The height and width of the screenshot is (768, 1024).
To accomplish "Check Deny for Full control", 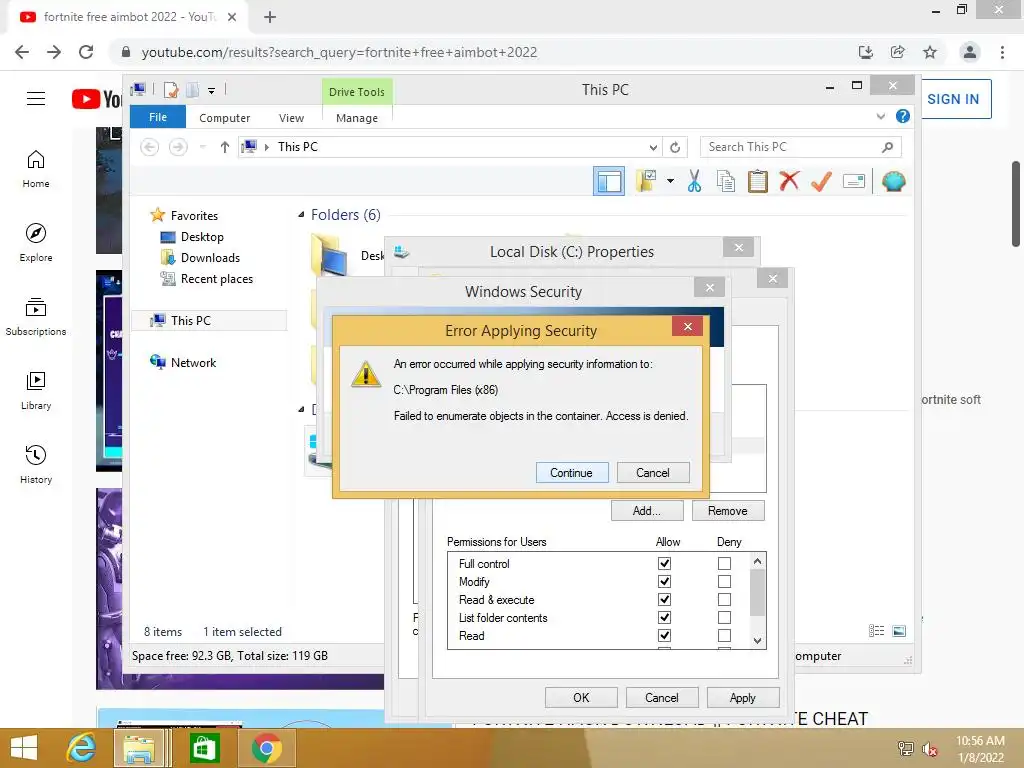I will [724, 563].
